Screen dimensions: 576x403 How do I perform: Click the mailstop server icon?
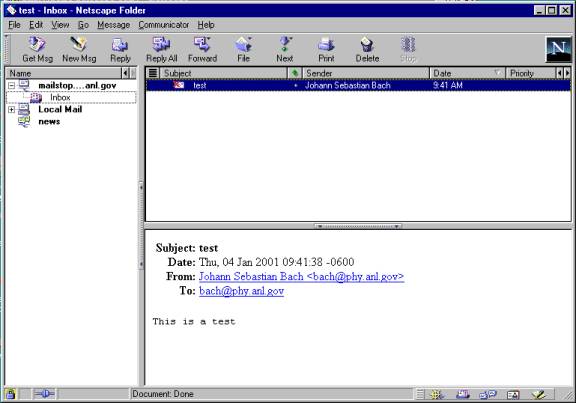click(25, 85)
